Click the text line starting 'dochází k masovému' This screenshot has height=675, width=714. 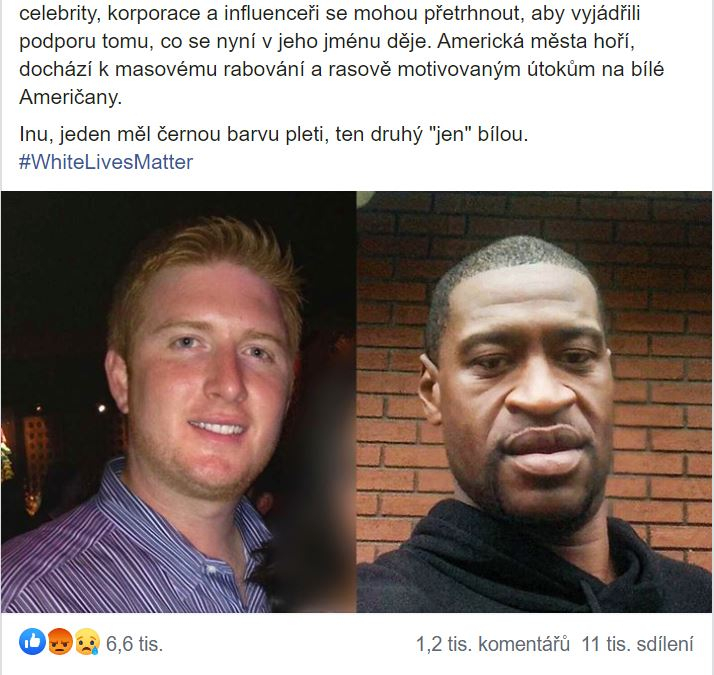(x=342, y=69)
